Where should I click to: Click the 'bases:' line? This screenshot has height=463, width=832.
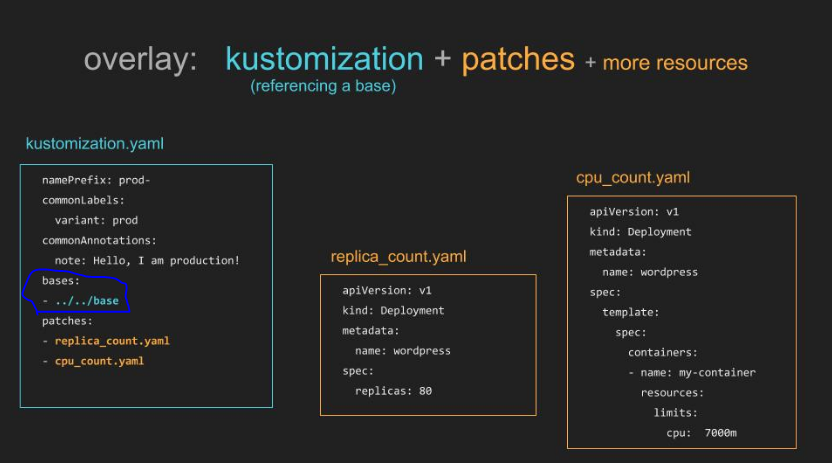[x=60, y=281]
